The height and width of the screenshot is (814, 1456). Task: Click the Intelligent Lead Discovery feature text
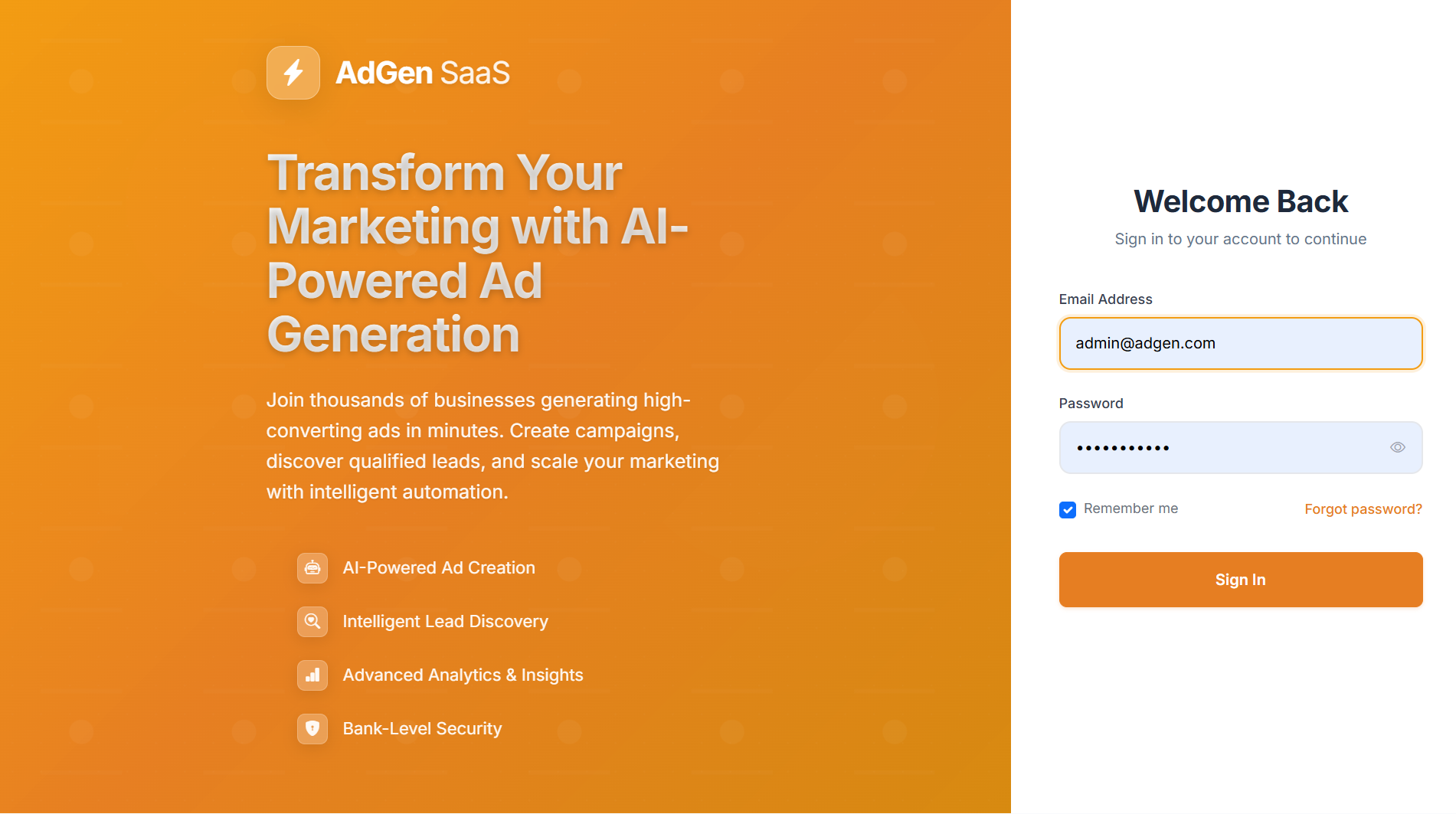click(x=446, y=622)
